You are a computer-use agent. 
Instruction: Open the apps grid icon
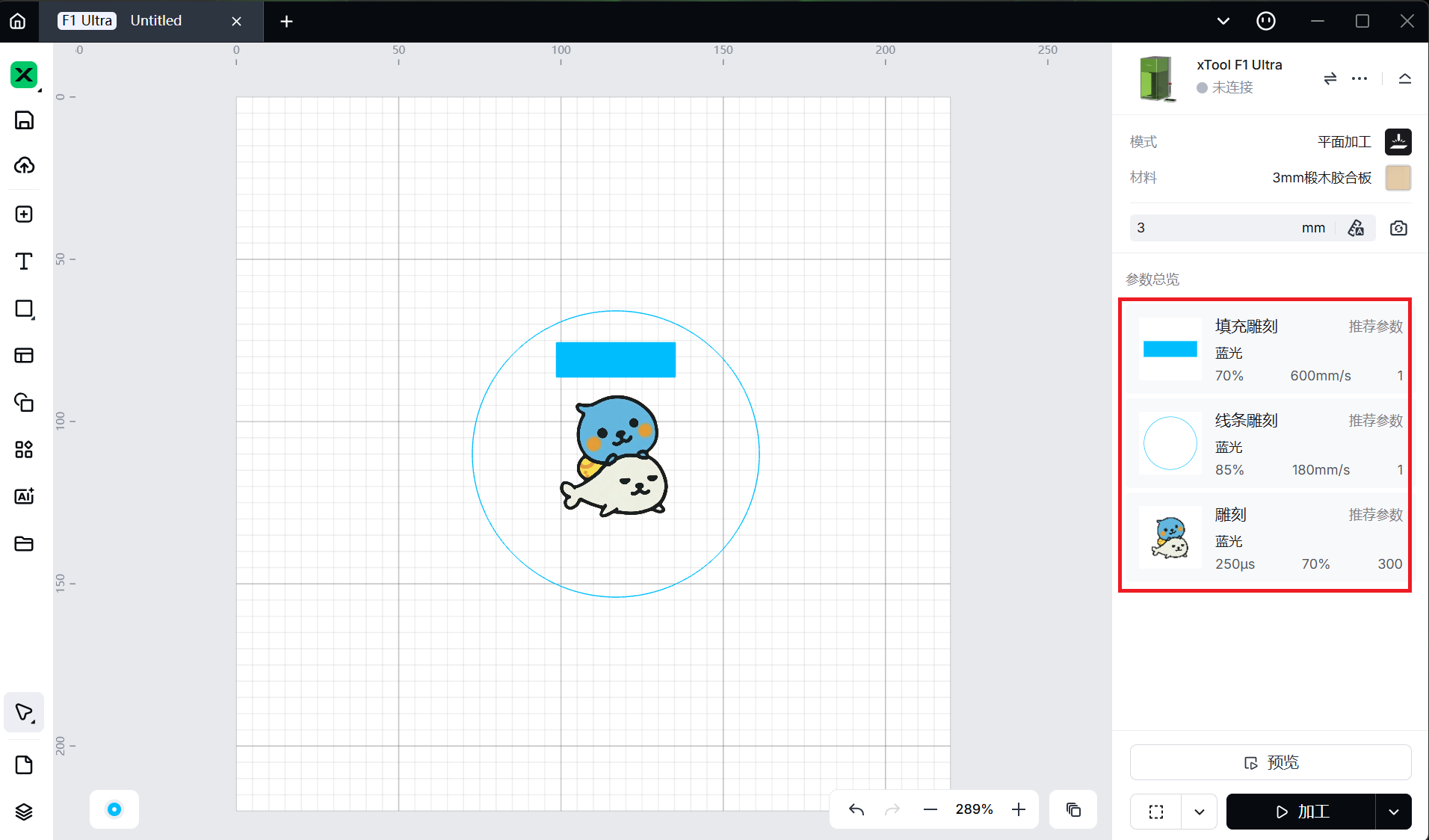point(24,449)
